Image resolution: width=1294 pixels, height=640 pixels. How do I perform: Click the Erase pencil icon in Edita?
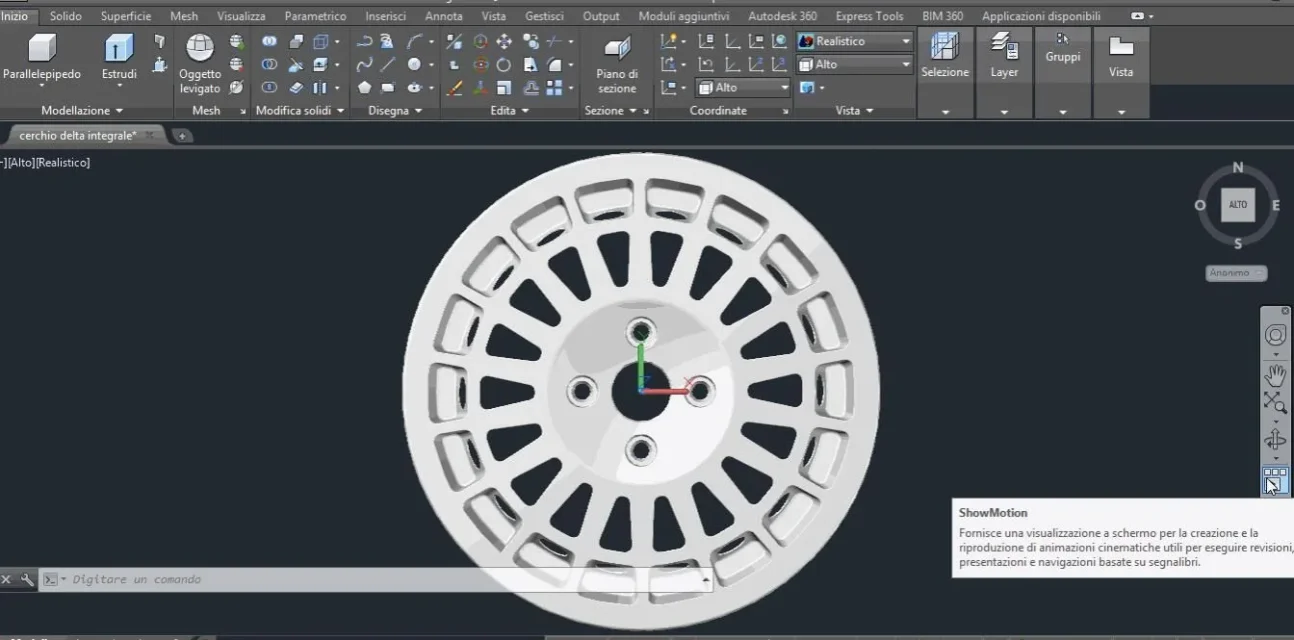tap(455, 87)
